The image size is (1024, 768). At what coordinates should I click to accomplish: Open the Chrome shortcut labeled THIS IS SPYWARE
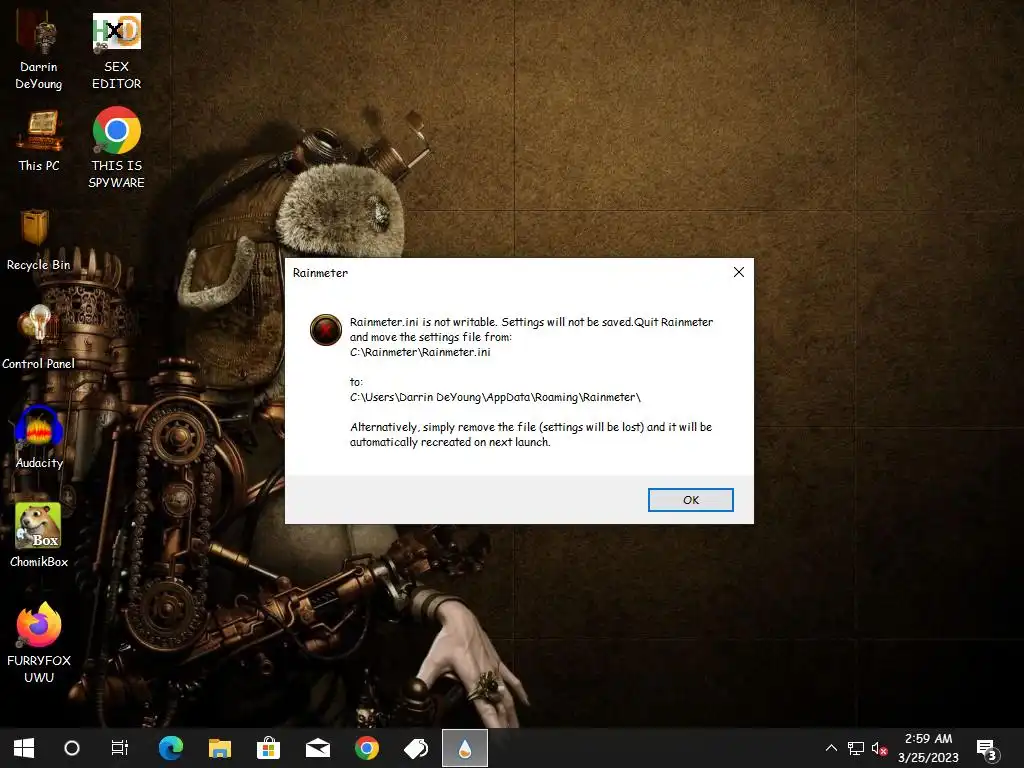116,148
